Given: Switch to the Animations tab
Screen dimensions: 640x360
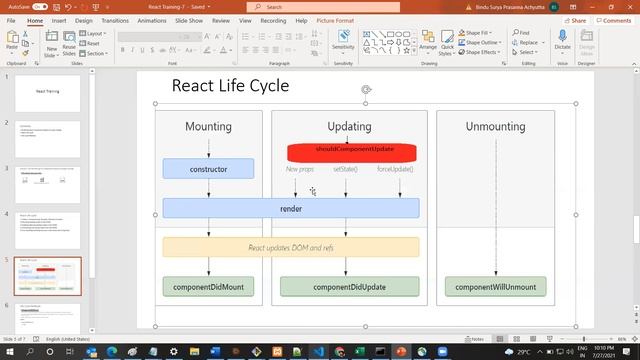Looking at the screenshot, I should point(152,20).
